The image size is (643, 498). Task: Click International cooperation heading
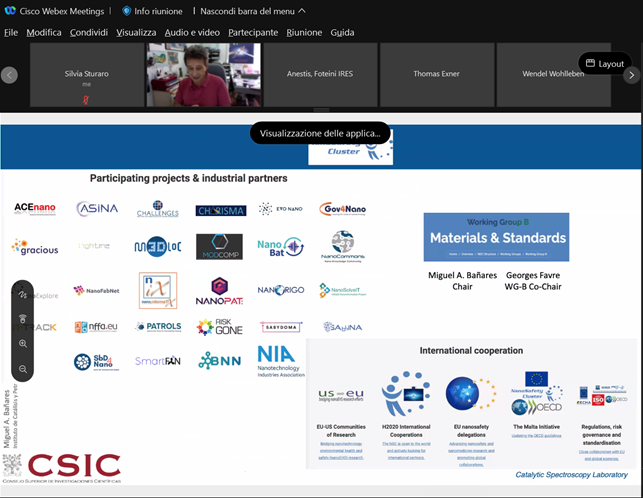471,350
